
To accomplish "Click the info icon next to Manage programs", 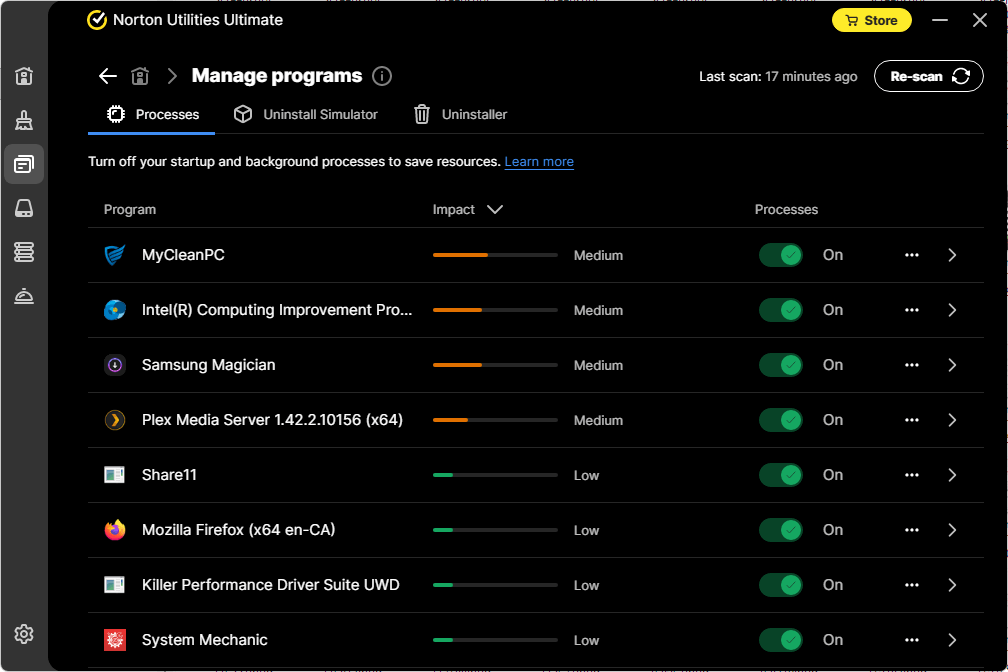I will [383, 76].
